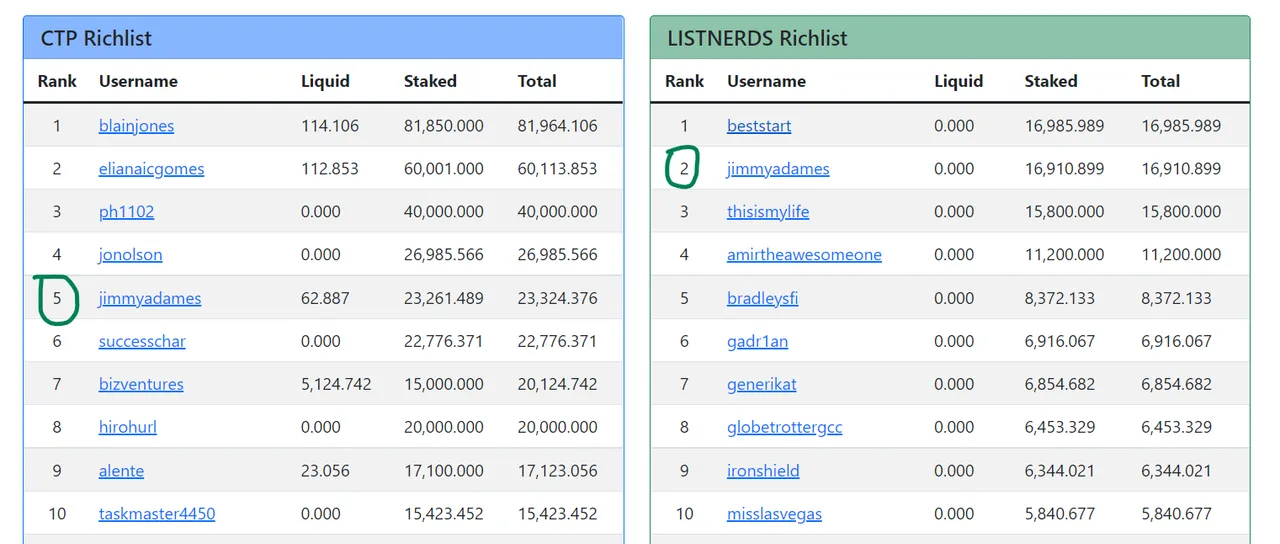Viewport: 1280px width, 544px height.
Task: Visit jonolson's profile link
Action: [x=130, y=255]
